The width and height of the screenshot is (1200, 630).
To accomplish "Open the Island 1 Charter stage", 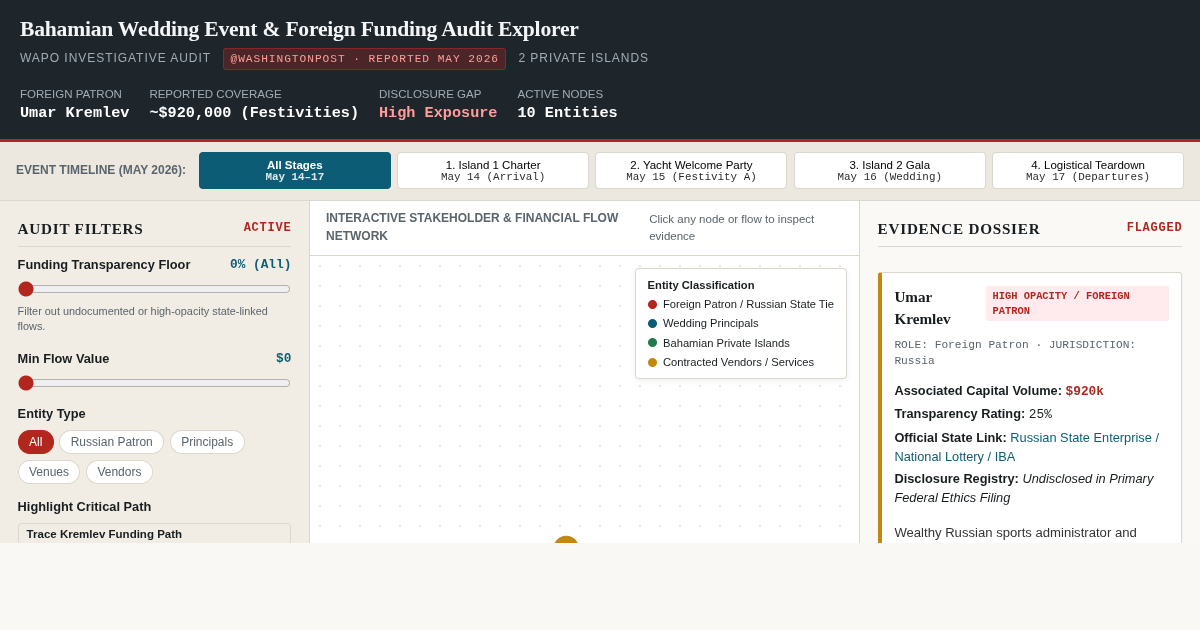I will [493, 171].
